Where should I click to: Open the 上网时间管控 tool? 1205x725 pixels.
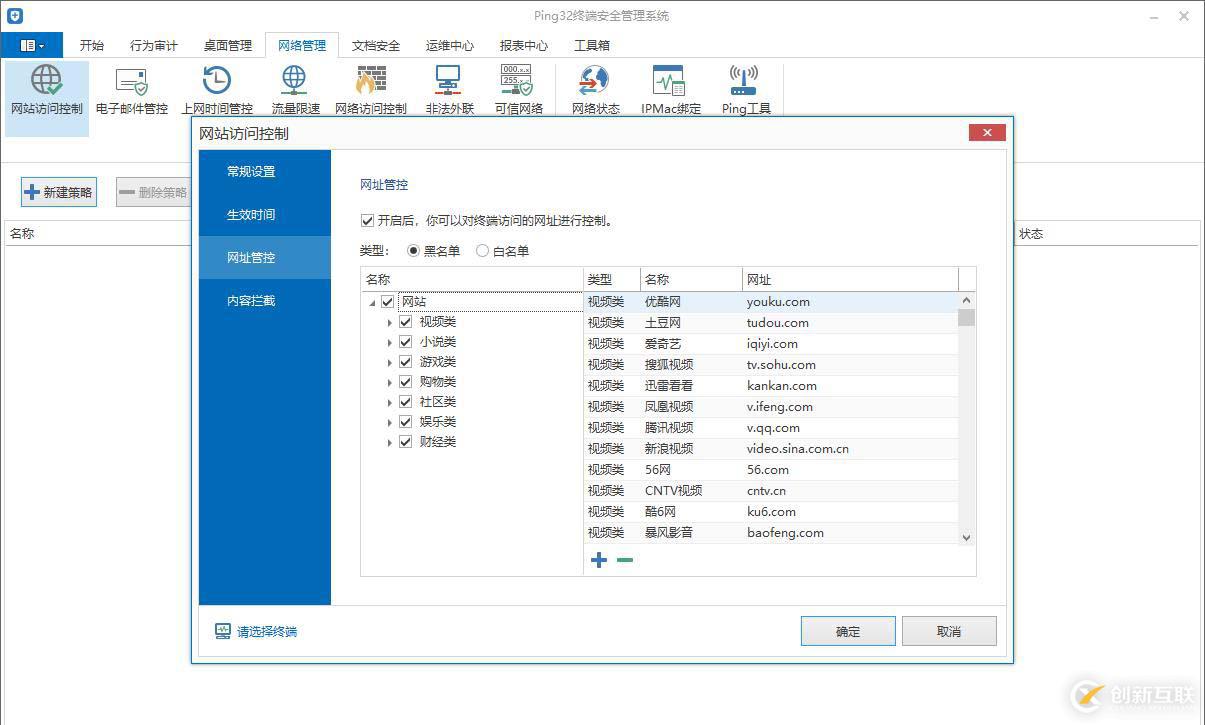pyautogui.click(x=217, y=91)
